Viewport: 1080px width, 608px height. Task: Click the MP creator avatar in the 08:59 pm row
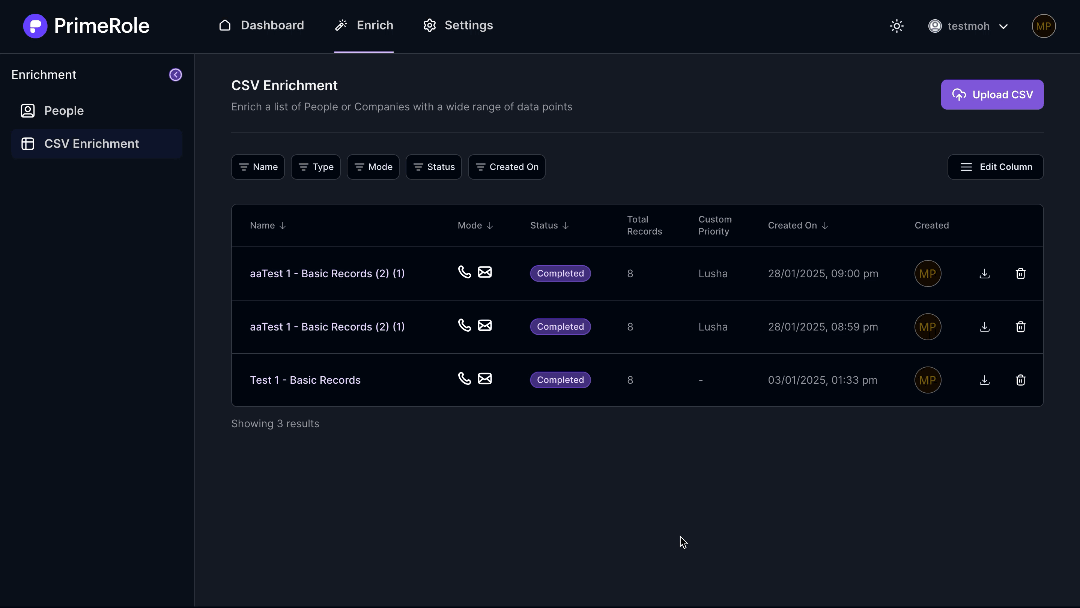tap(928, 327)
